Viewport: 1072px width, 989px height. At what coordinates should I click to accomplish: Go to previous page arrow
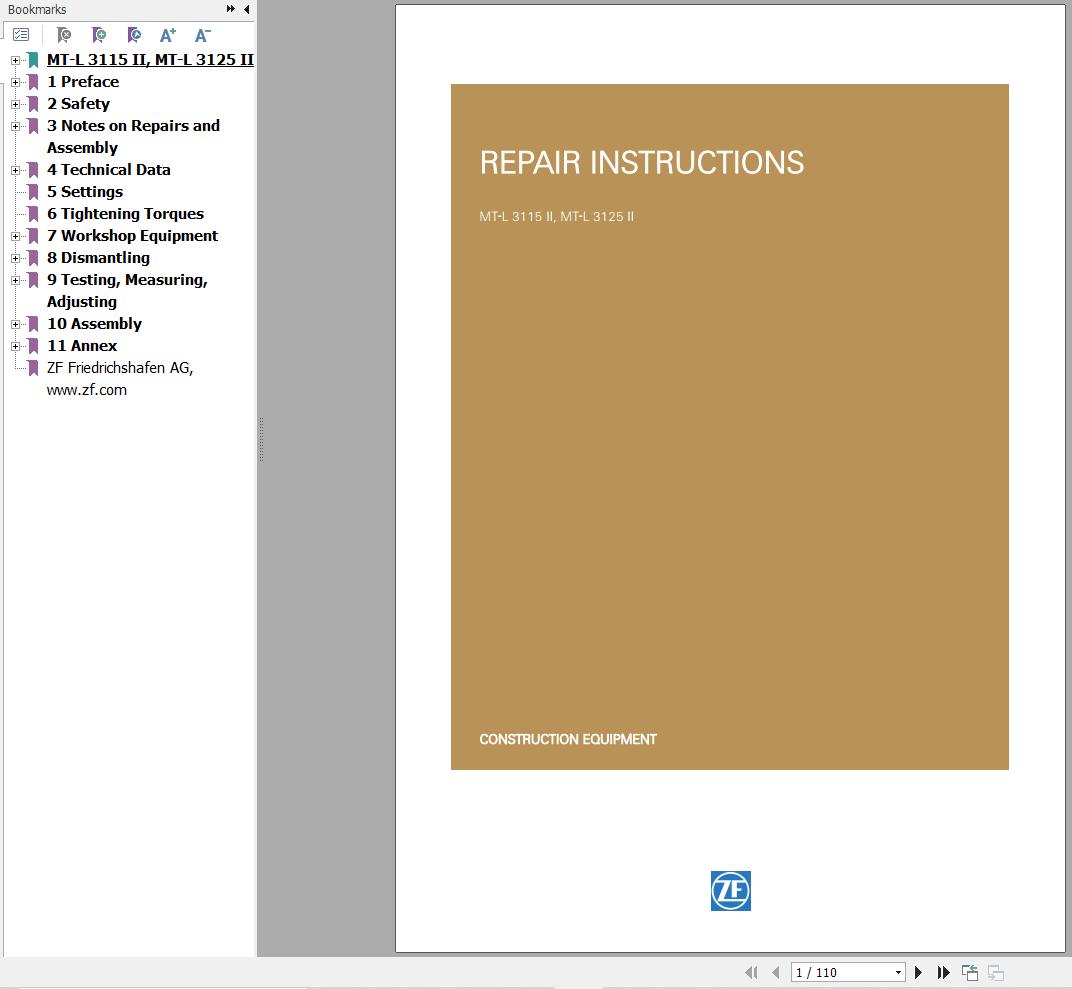click(x=775, y=972)
